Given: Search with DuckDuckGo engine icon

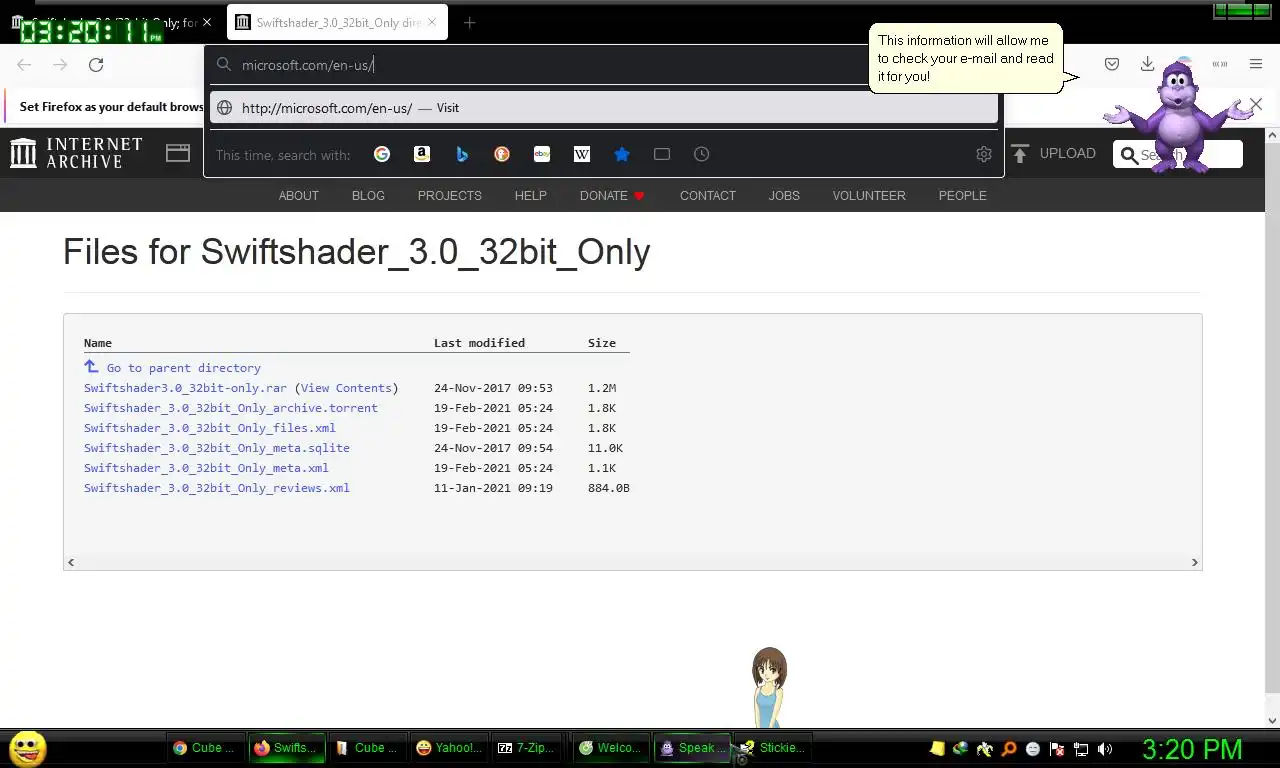Looking at the screenshot, I should point(502,154).
